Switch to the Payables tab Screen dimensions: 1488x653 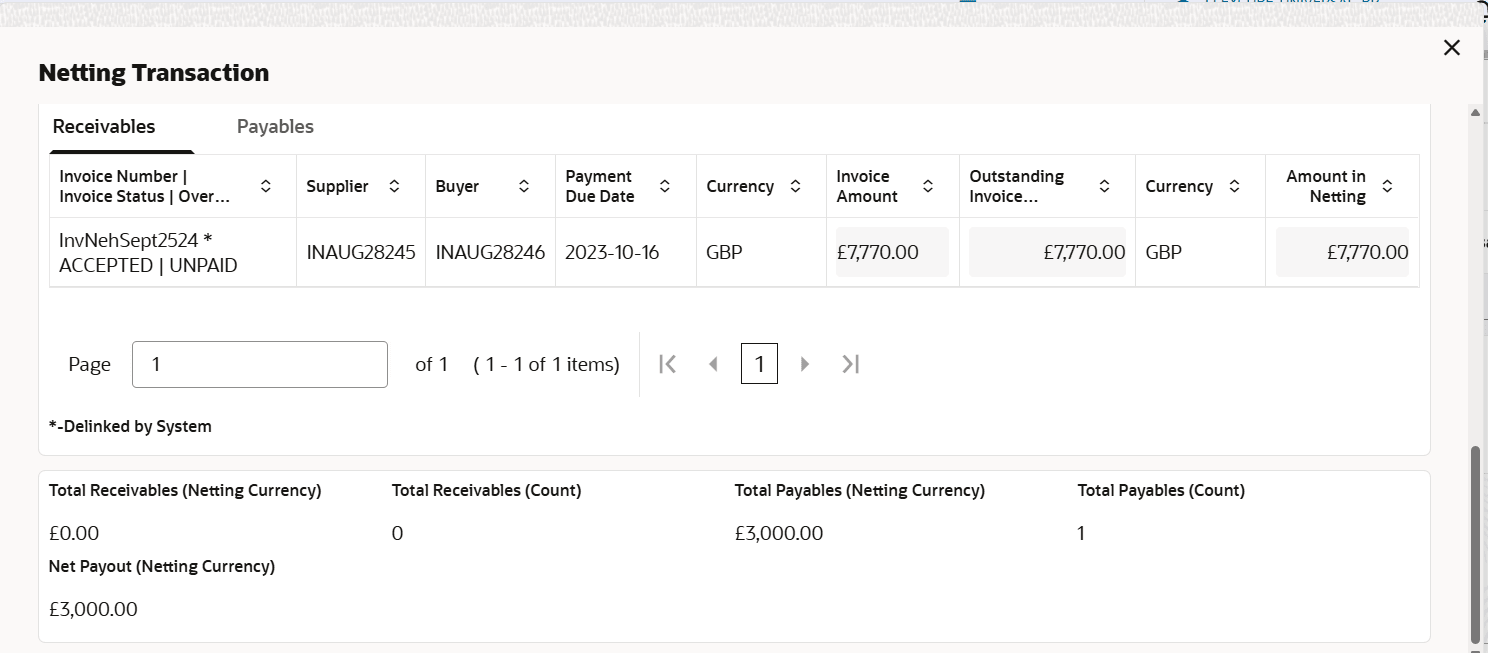pos(275,127)
